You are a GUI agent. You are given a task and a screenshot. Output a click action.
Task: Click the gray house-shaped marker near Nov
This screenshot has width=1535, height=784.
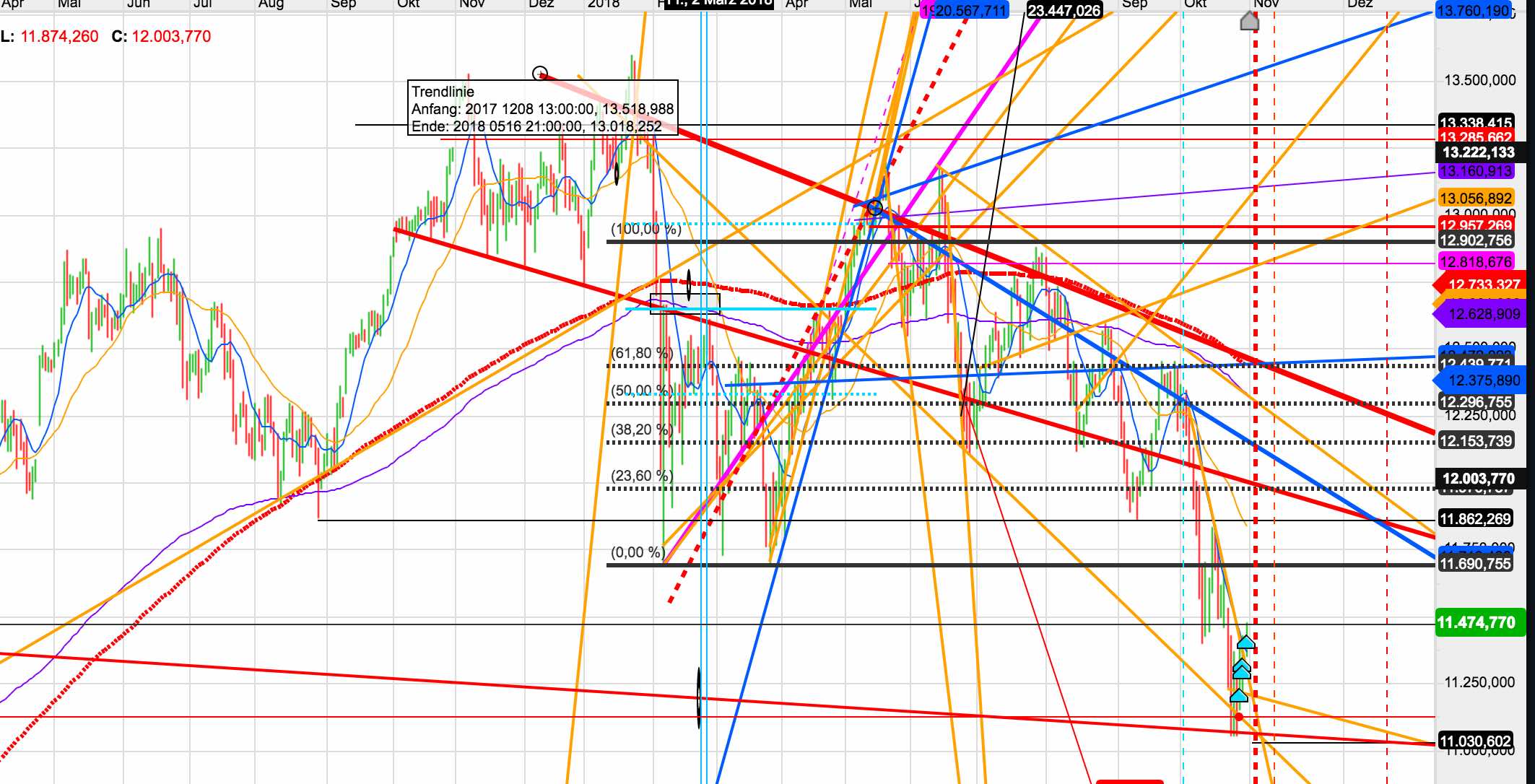1249,21
